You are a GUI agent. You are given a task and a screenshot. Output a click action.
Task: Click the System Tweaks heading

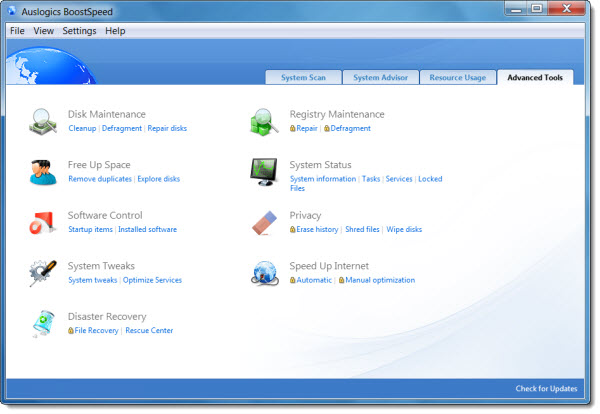(101, 266)
